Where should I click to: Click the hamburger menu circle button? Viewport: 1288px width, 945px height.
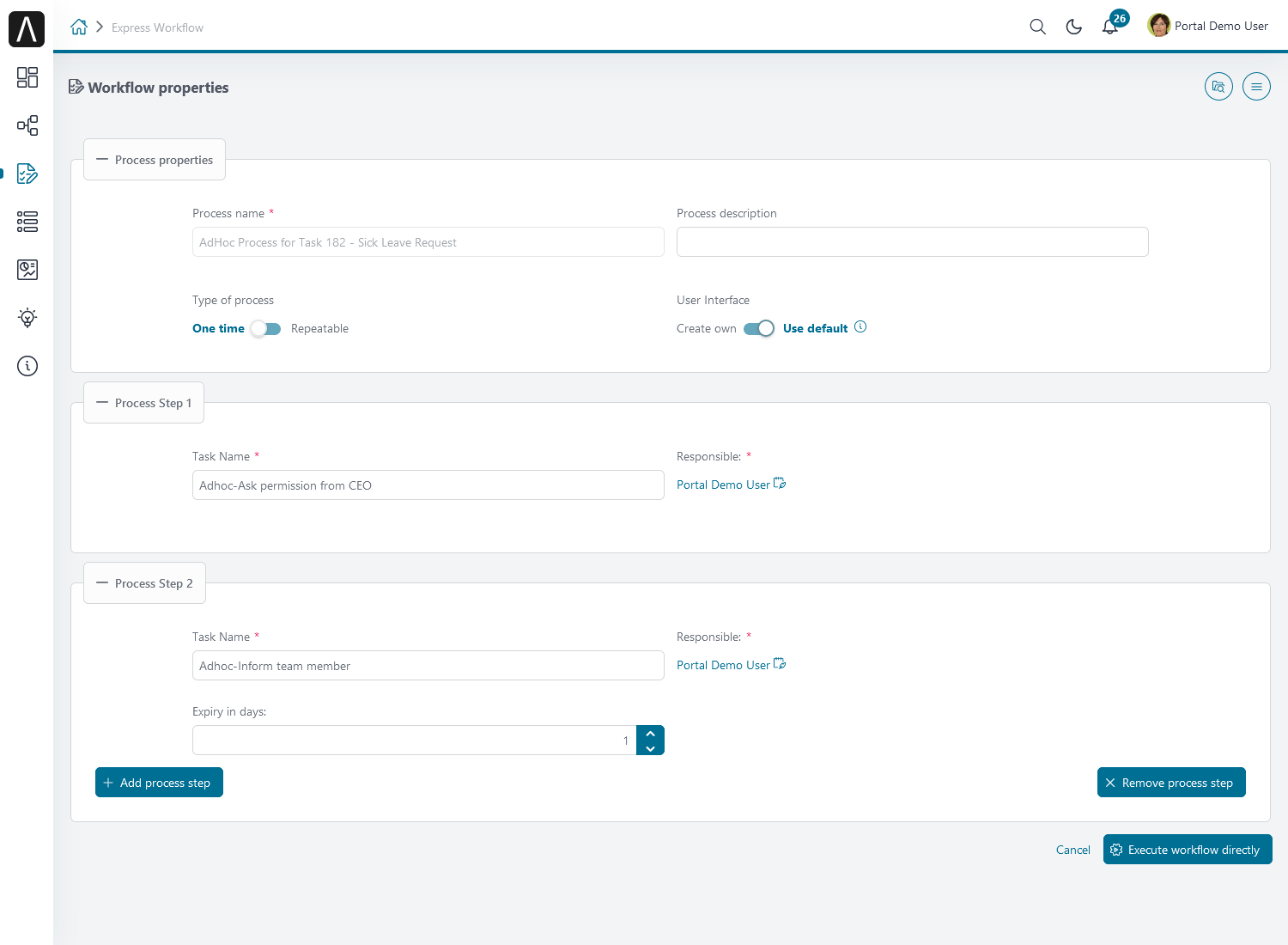point(1256,87)
